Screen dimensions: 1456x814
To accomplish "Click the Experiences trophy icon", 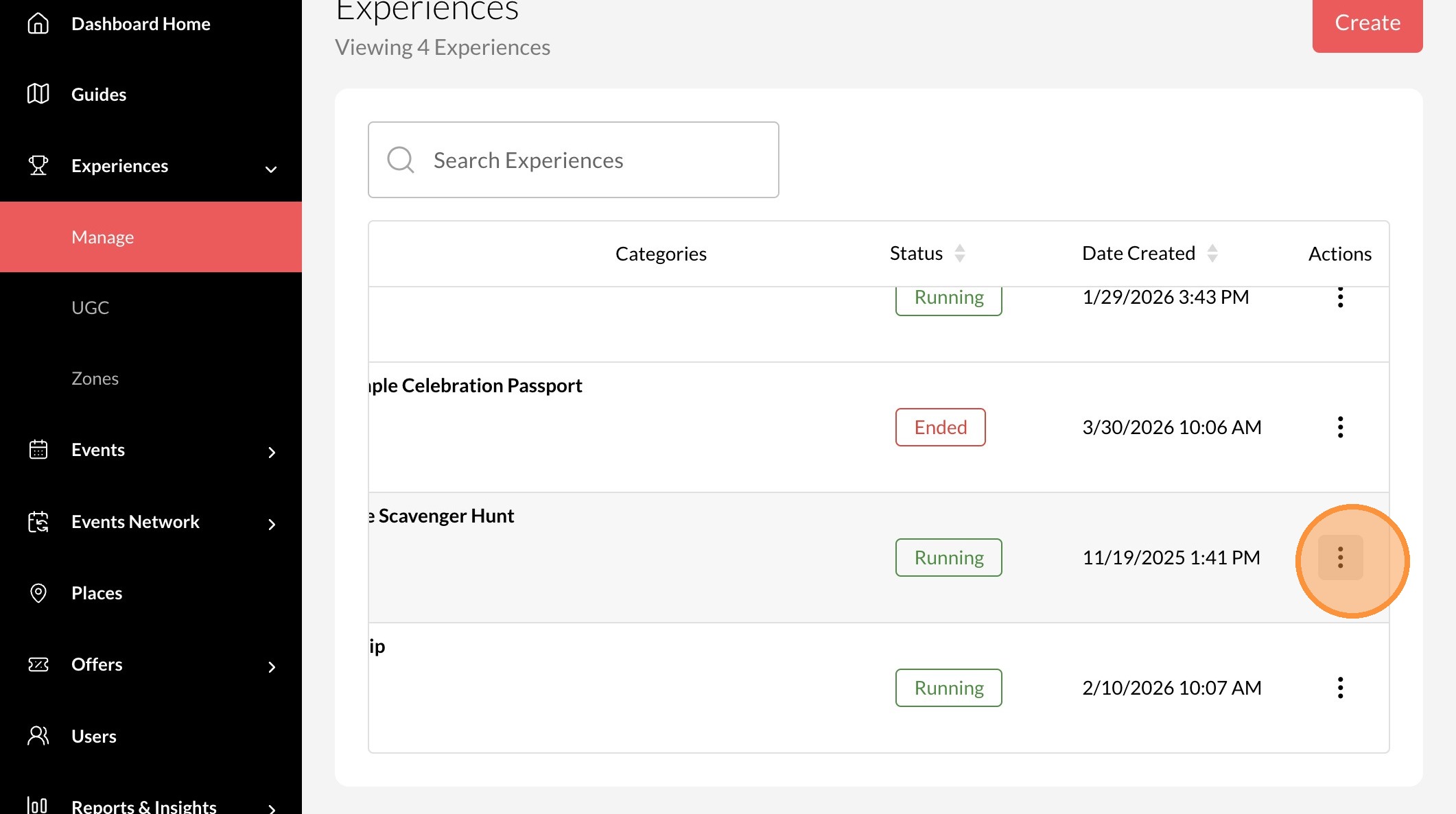I will (x=38, y=165).
